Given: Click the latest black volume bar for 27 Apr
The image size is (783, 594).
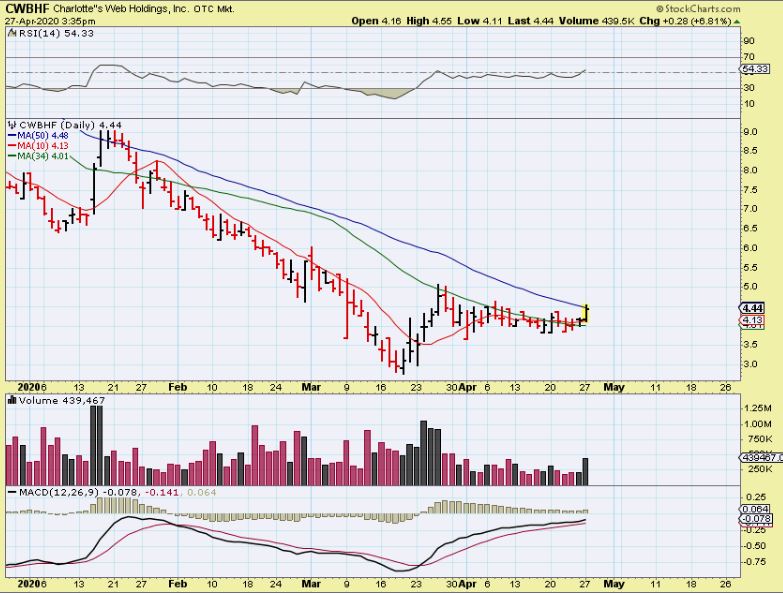Looking at the screenshot, I should click(x=585, y=472).
